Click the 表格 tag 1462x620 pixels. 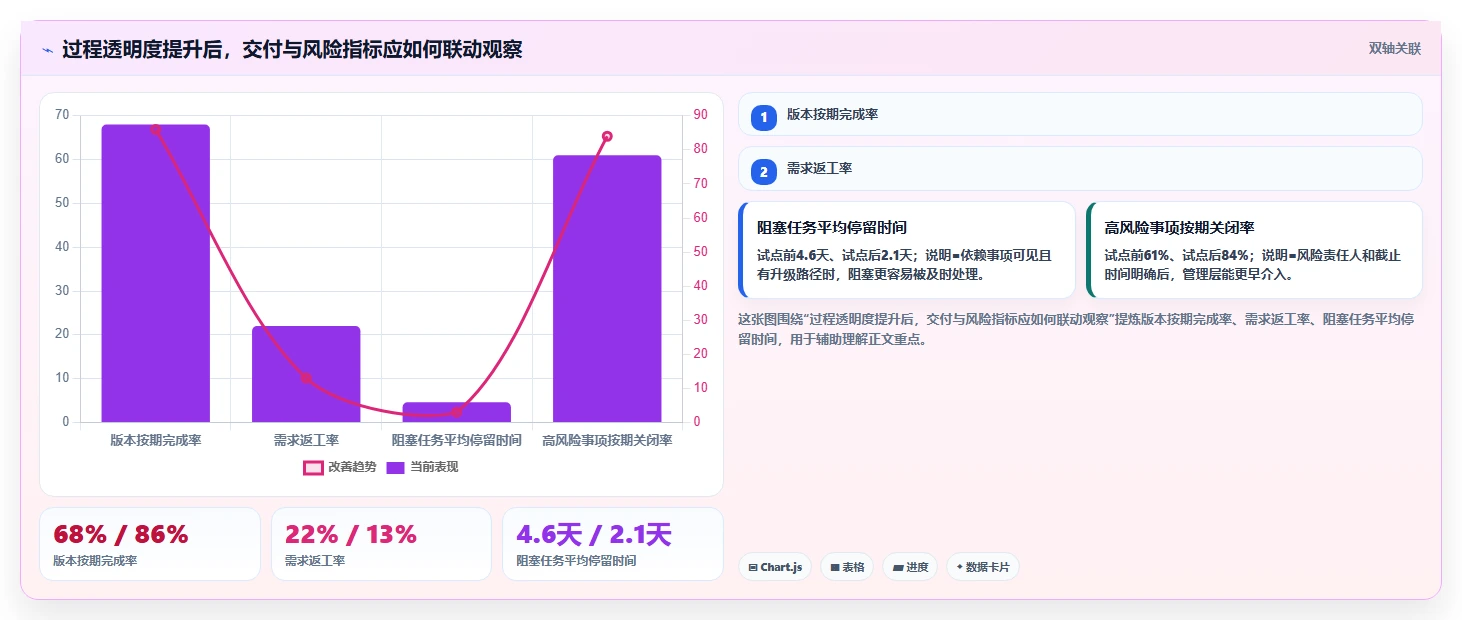pos(847,567)
